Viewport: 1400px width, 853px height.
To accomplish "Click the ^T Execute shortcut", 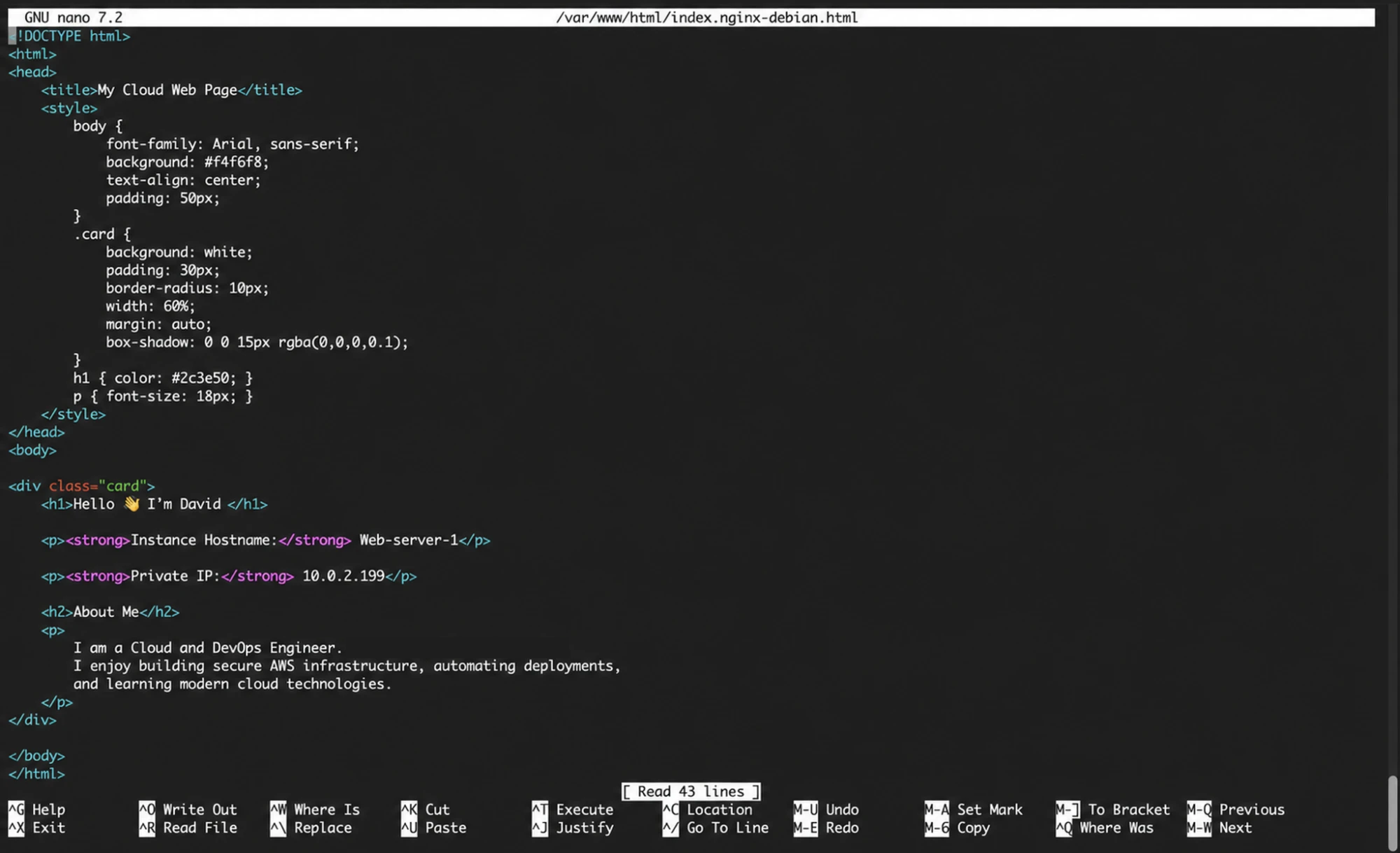I will [573, 810].
